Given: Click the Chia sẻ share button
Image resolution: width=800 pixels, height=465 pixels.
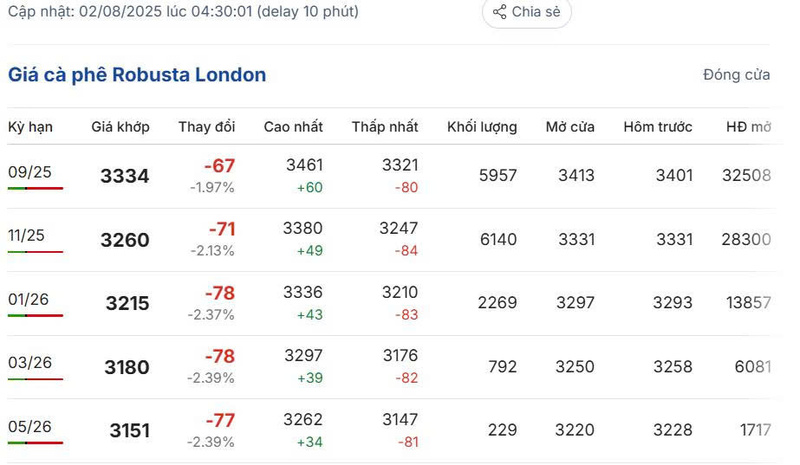Looking at the screenshot, I should pos(527,12).
